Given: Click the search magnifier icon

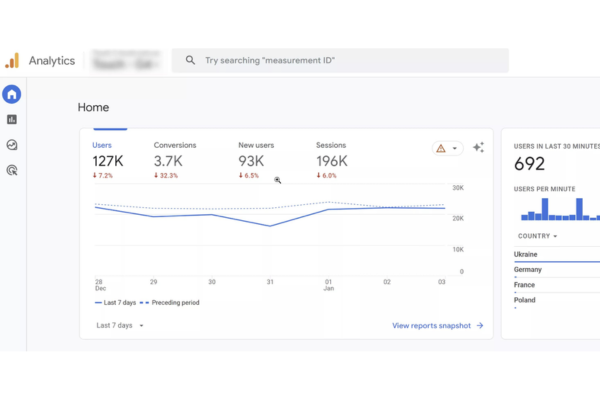Looking at the screenshot, I should click(190, 60).
